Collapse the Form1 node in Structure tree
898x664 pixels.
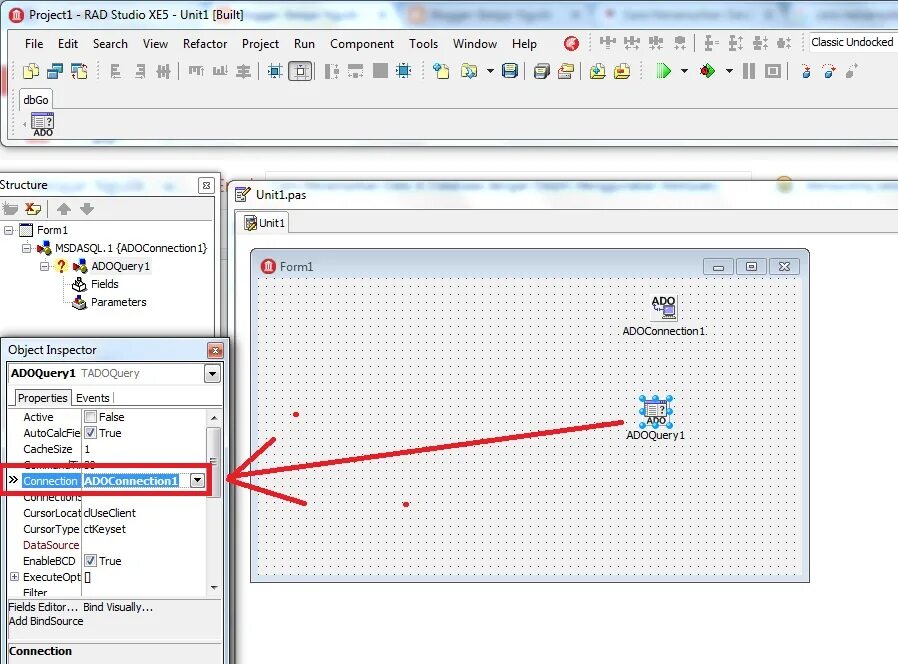click(9, 230)
